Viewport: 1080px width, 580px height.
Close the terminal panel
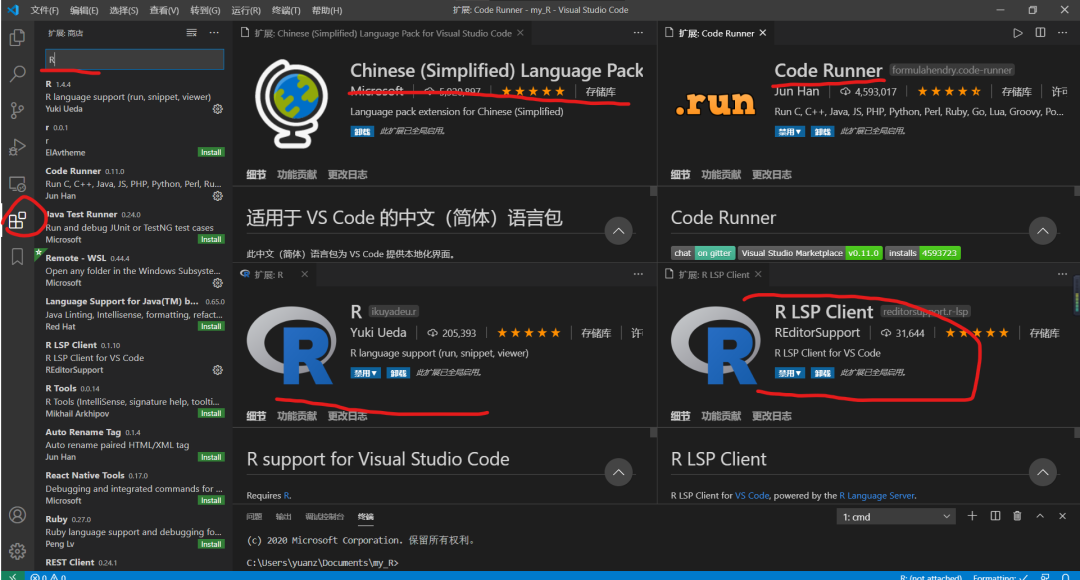tap(1062, 516)
